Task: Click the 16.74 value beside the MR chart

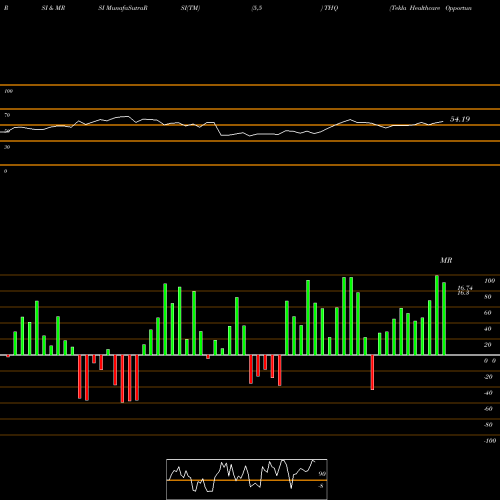Action: point(465,288)
